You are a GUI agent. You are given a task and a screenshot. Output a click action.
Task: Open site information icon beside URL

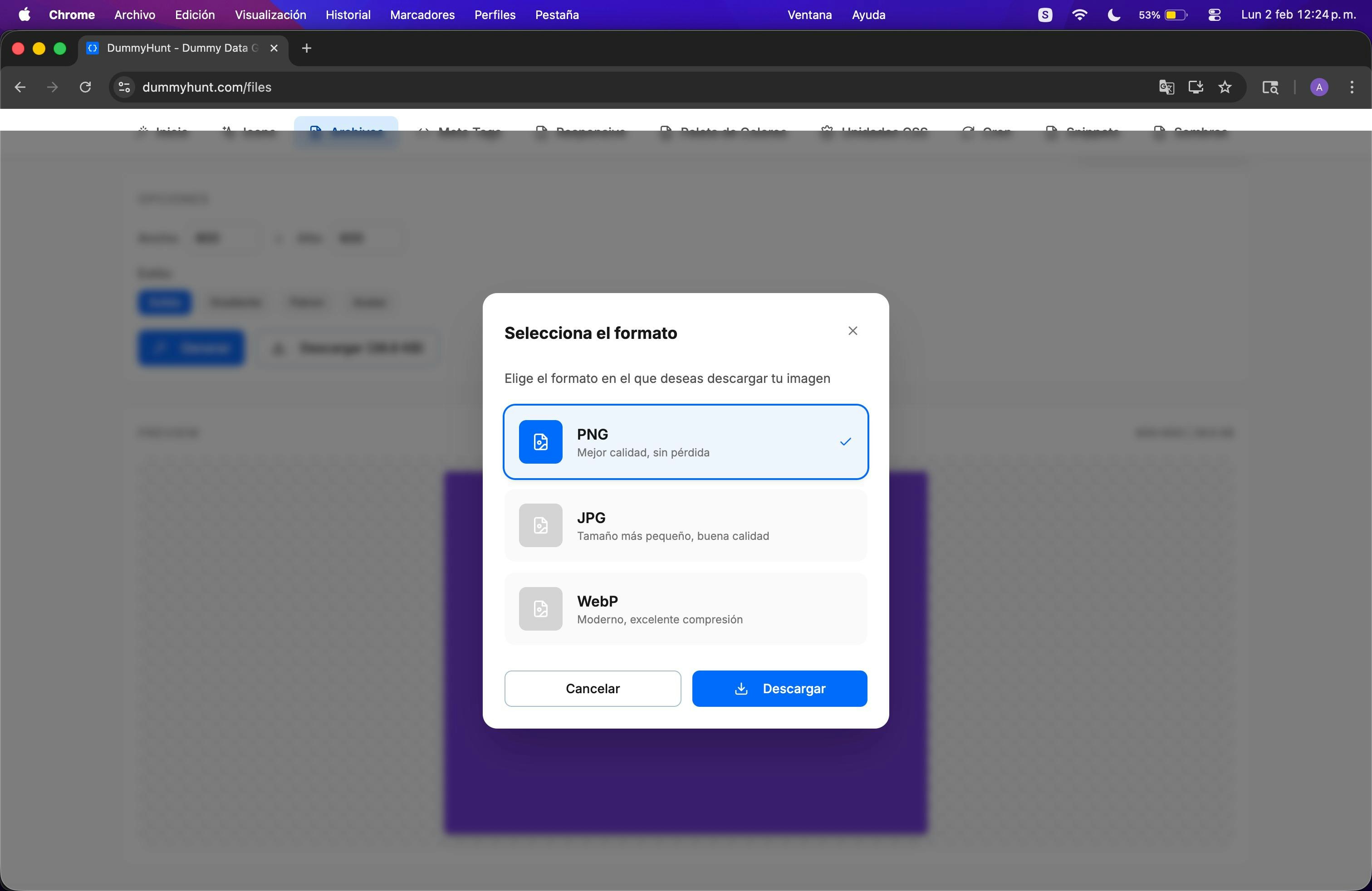coord(124,87)
